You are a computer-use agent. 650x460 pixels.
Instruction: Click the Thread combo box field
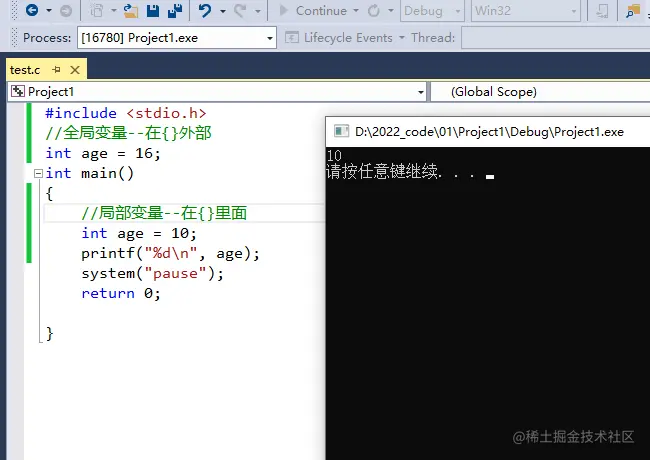pos(555,38)
